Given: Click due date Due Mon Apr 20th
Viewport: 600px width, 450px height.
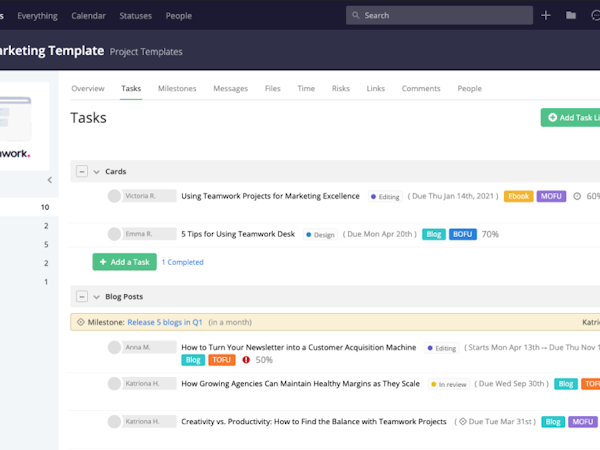Looking at the screenshot, I should coord(380,234).
